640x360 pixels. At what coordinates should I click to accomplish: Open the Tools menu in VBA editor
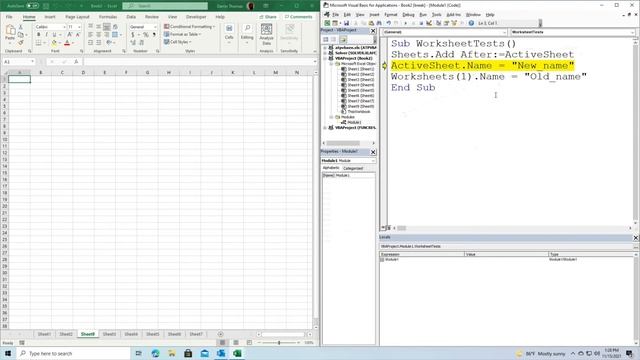[436, 15]
